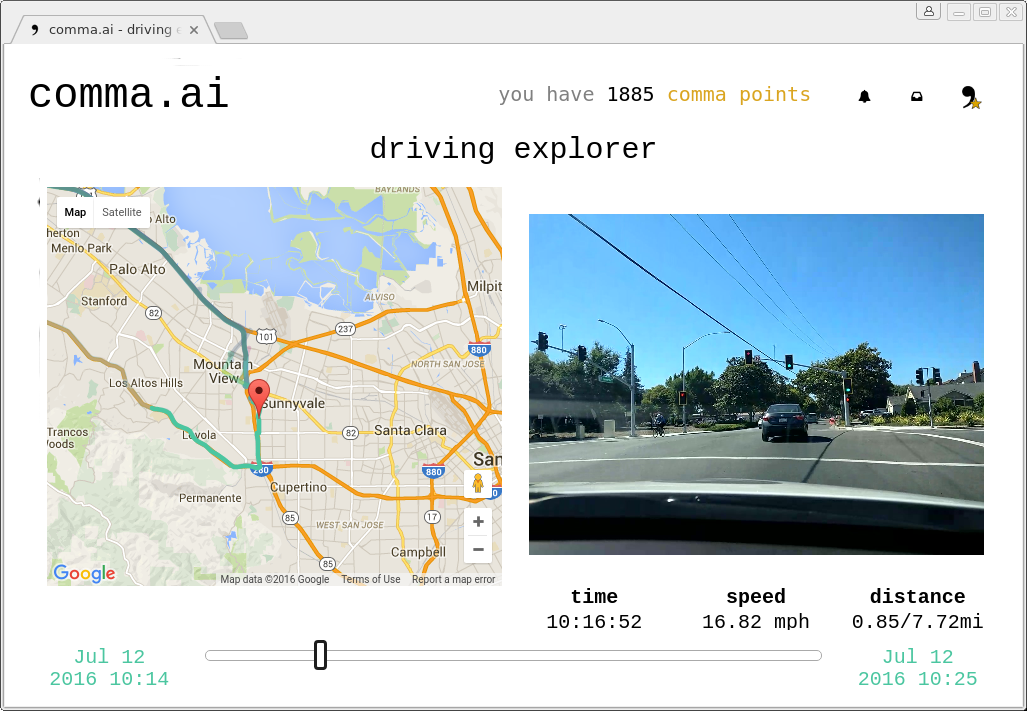Click the 17 highway shield on map

tap(432, 517)
